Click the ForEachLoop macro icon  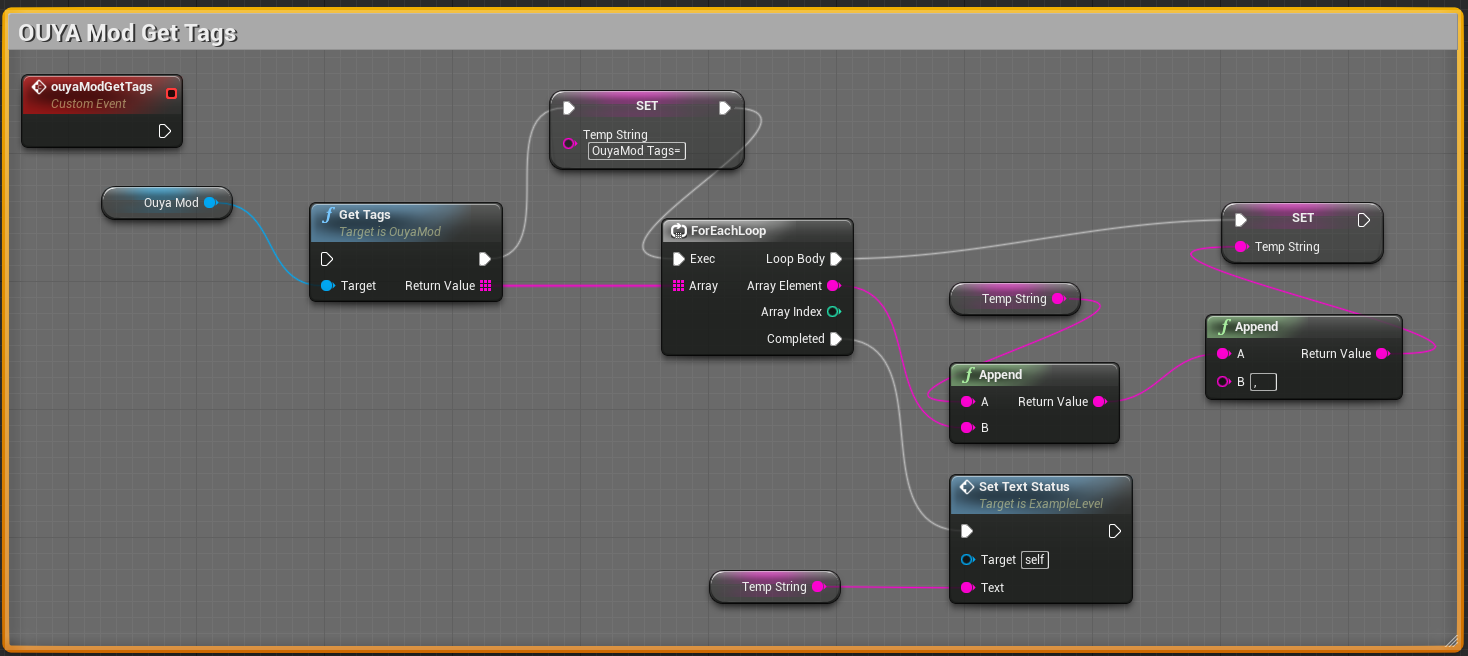[678, 231]
